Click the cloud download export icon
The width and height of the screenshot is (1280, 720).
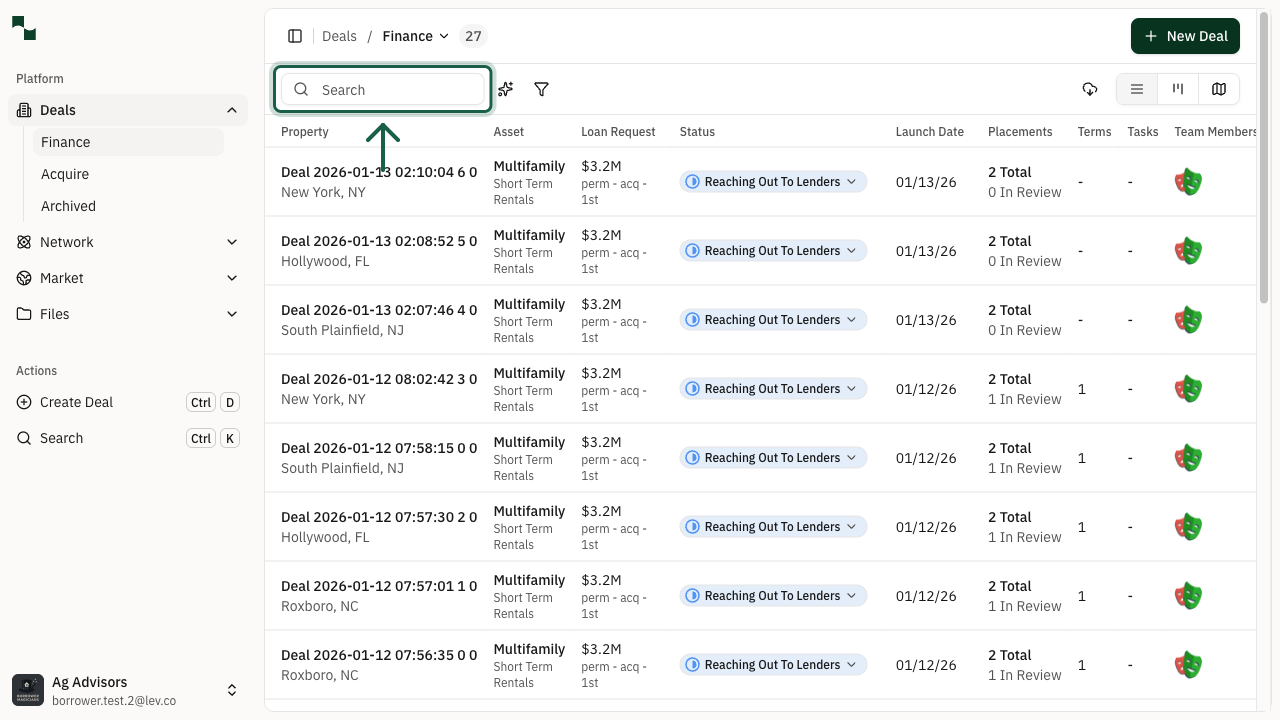[1090, 89]
